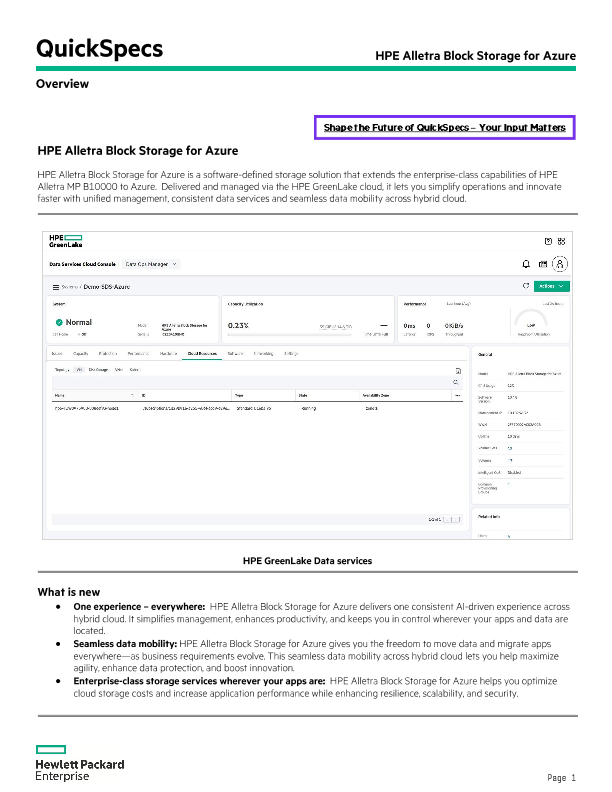Sort by the Name column arrow
Image resolution: width=612 pixels, height=792 pixels.
132,395
